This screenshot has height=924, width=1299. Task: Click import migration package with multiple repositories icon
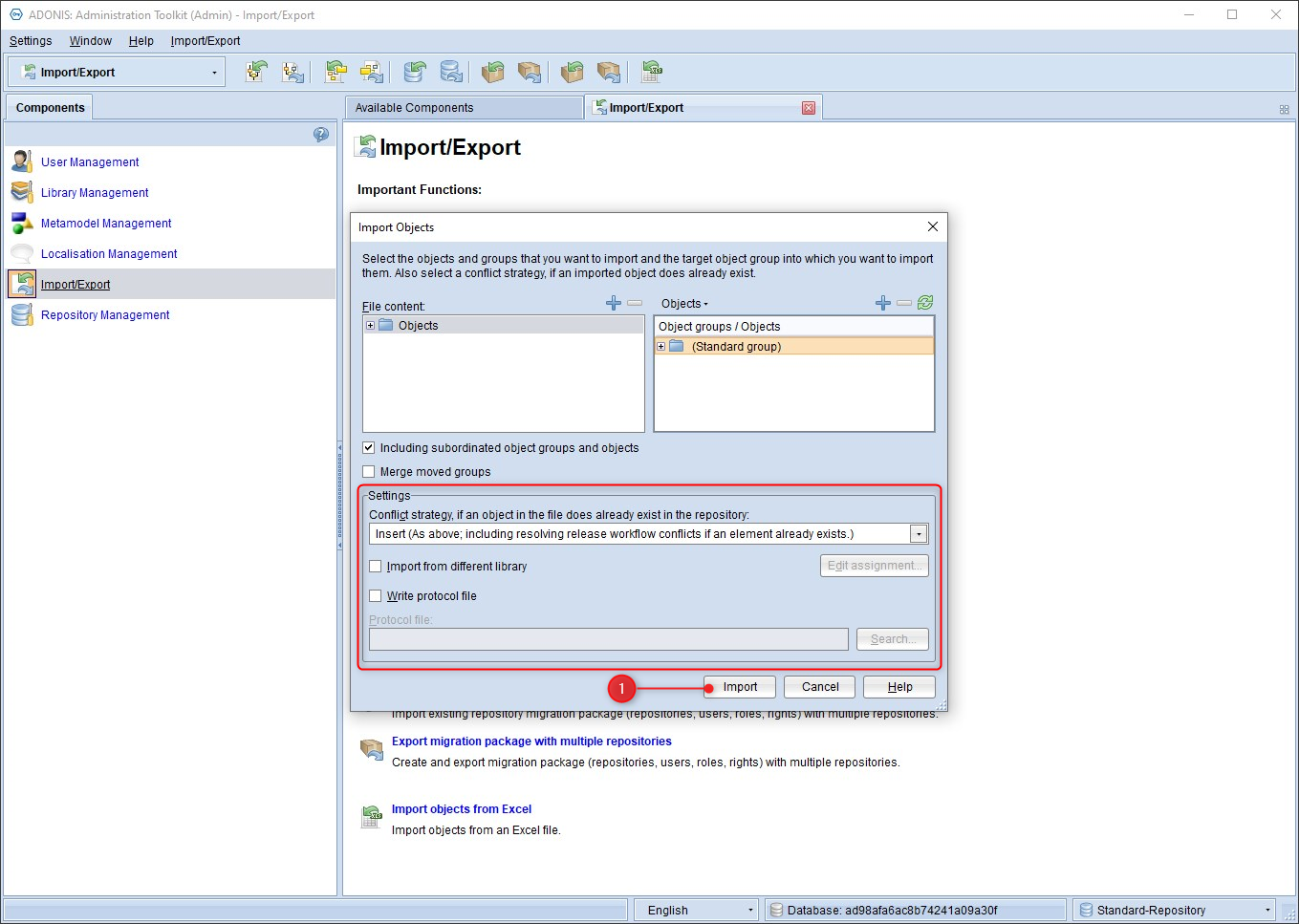pyautogui.click(x=572, y=72)
